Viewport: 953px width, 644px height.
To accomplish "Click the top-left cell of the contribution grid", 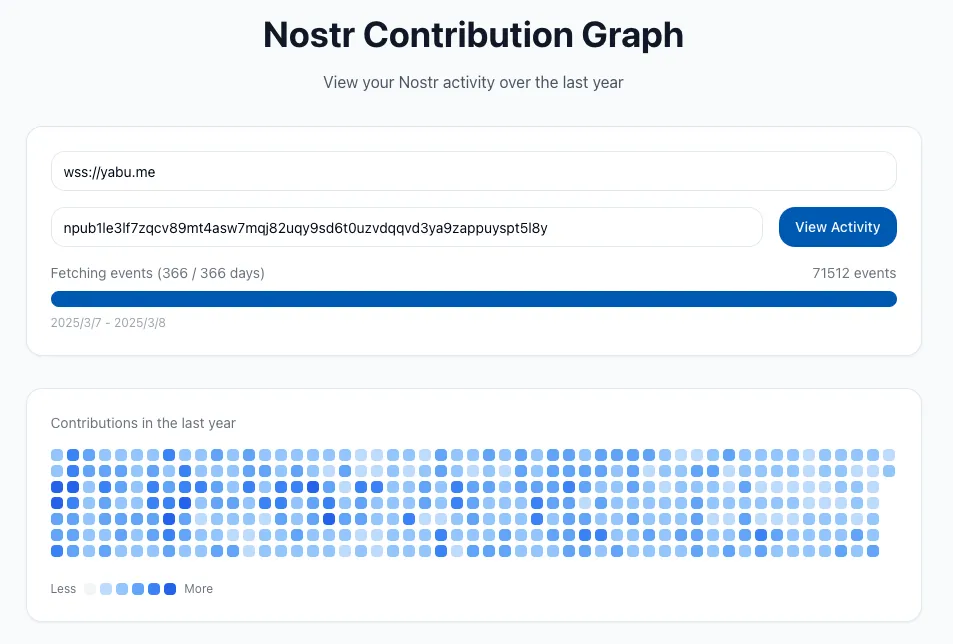I will (x=57, y=455).
